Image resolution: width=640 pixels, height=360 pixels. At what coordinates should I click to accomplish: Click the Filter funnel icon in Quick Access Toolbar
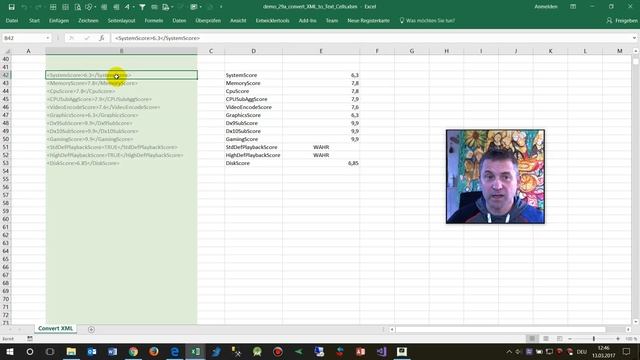tap(142, 7)
